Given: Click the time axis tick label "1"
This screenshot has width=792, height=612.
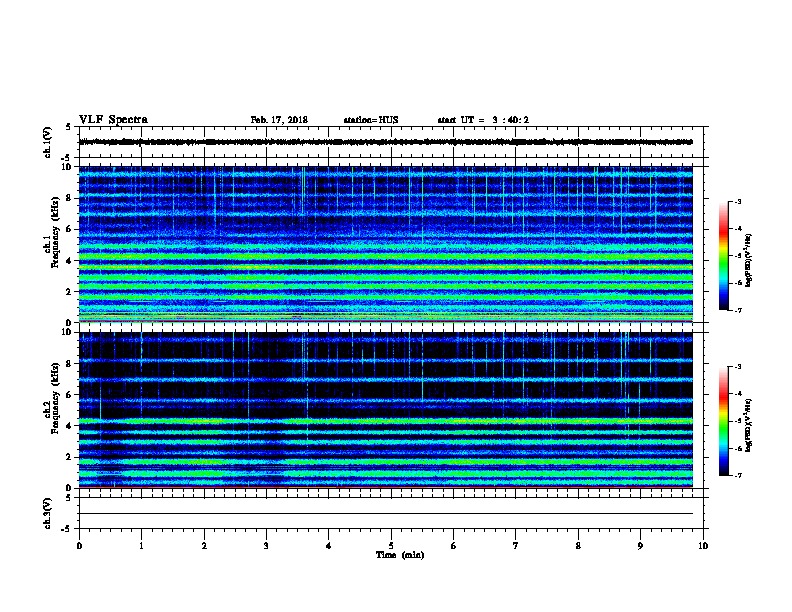Looking at the screenshot, I should (141, 546).
